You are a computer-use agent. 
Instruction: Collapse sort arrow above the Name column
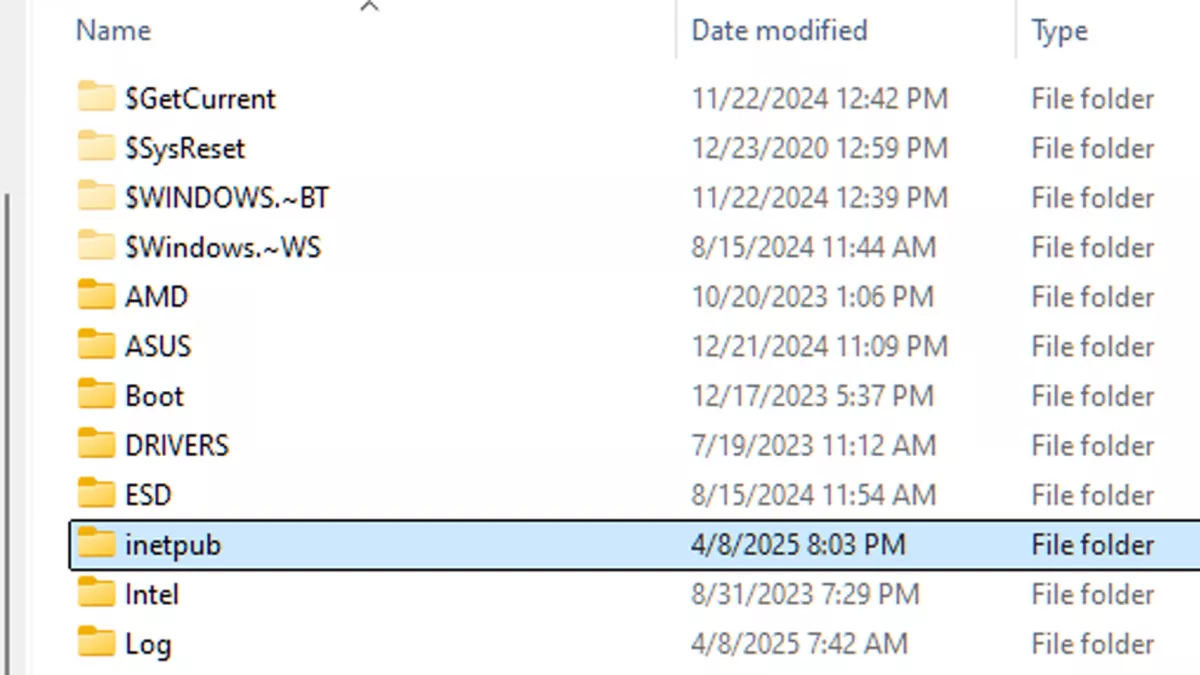(369, 7)
